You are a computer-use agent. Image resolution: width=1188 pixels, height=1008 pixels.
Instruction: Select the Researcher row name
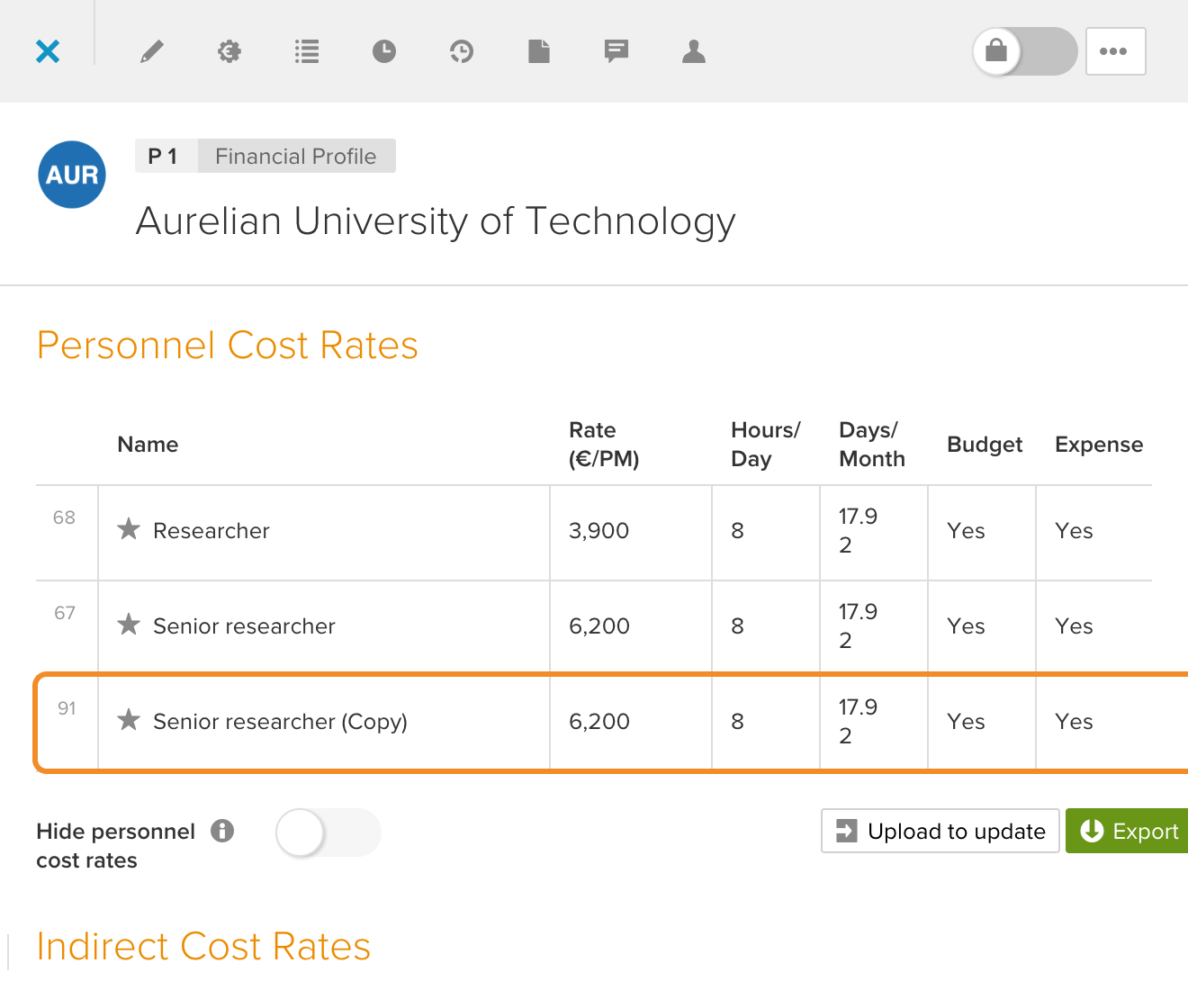[x=211, y=531]
